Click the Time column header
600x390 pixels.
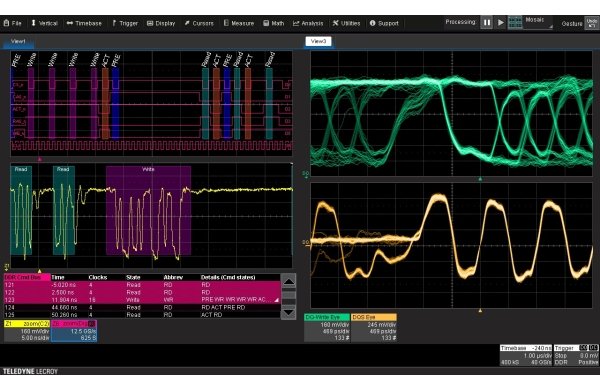click(x=58, y=277)
